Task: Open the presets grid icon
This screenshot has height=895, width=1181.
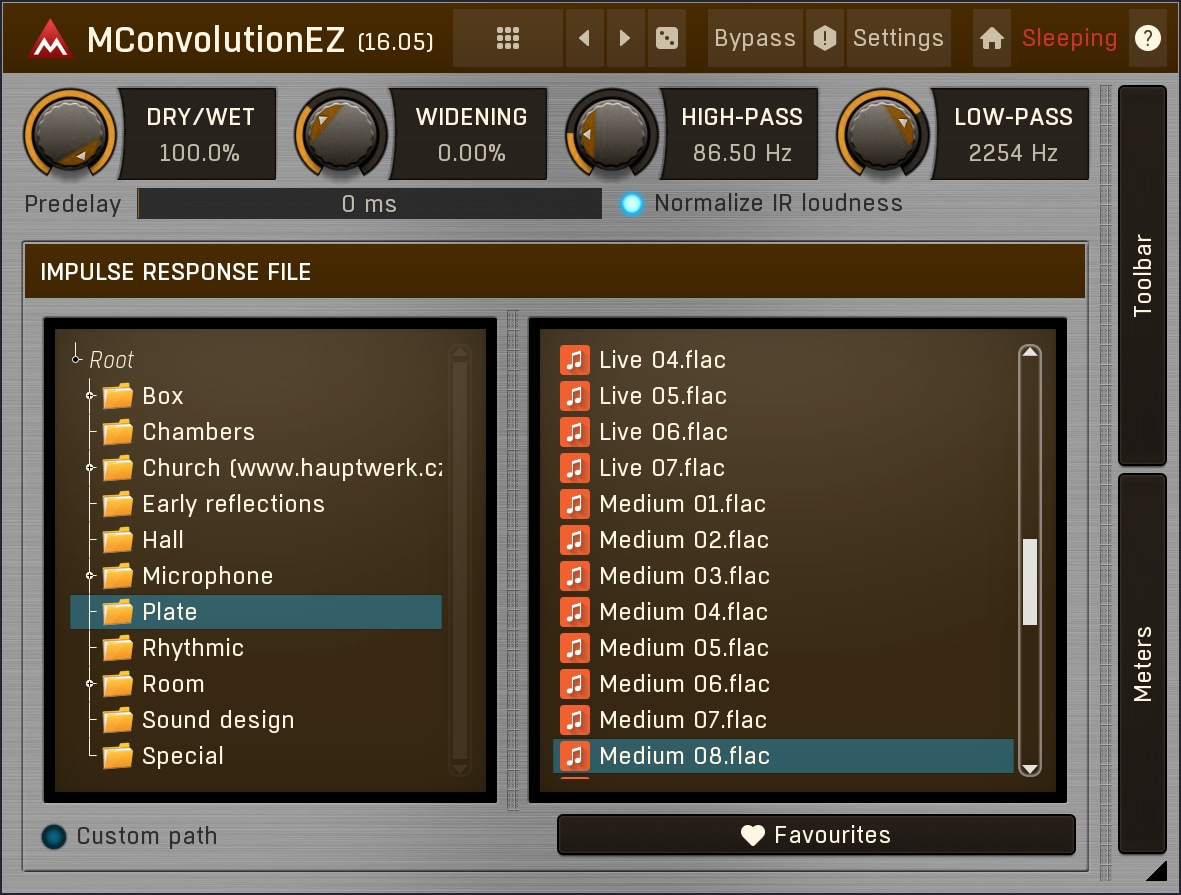Action: (x=508, y=38)
